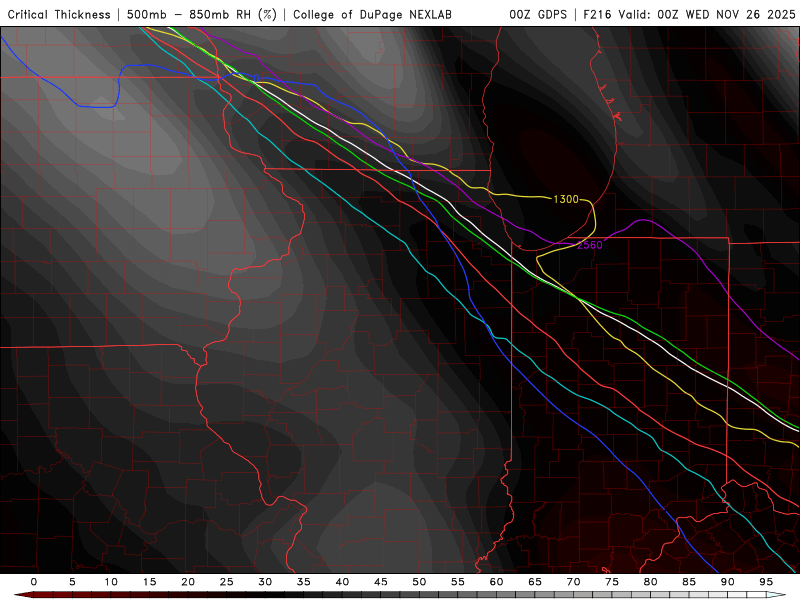800x600 pixels.
Task: Select the "40" tick on the RH scale
Action: (342, 582)
